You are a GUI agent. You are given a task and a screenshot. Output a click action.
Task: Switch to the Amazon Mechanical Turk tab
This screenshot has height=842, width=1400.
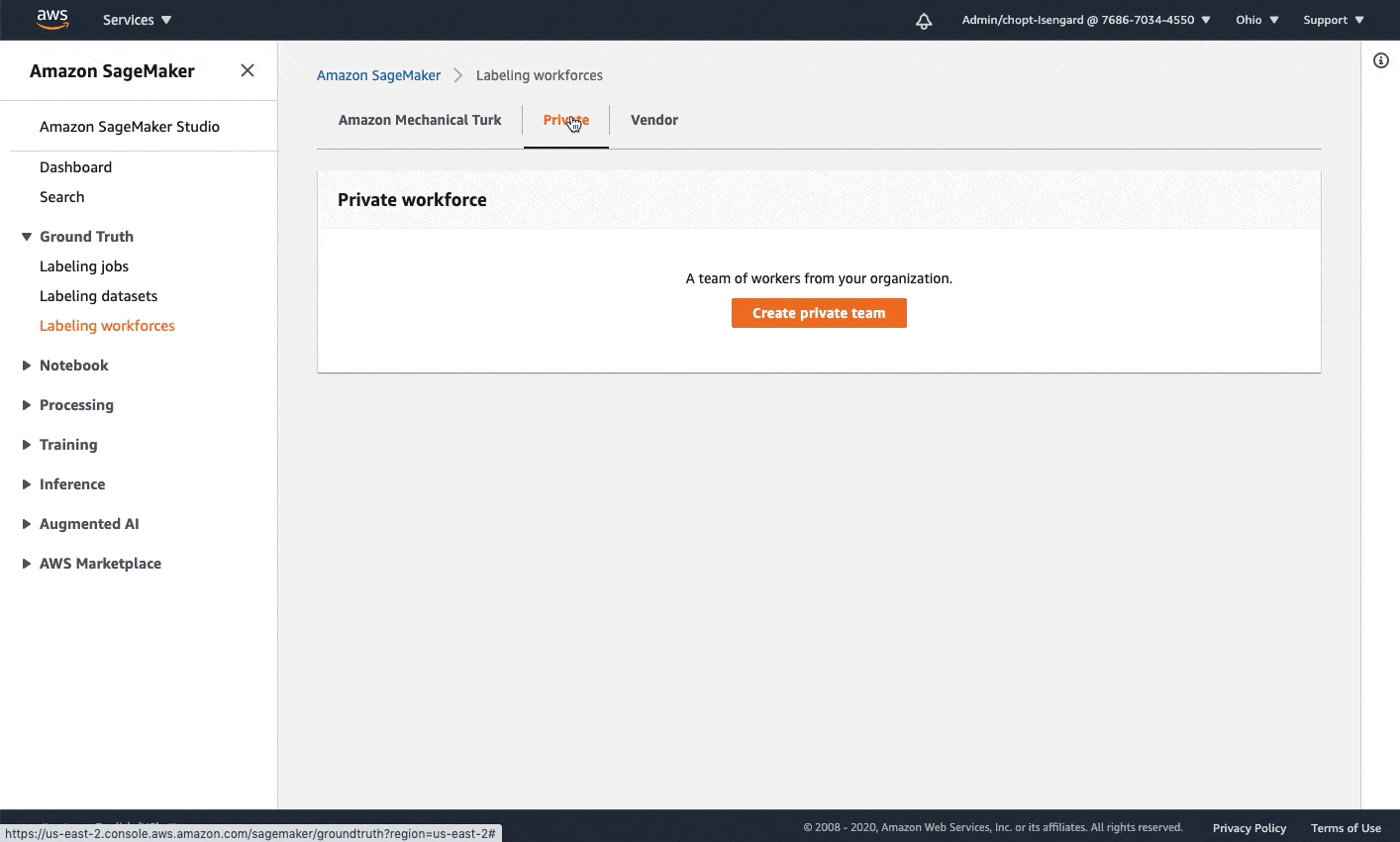point(420,120)
